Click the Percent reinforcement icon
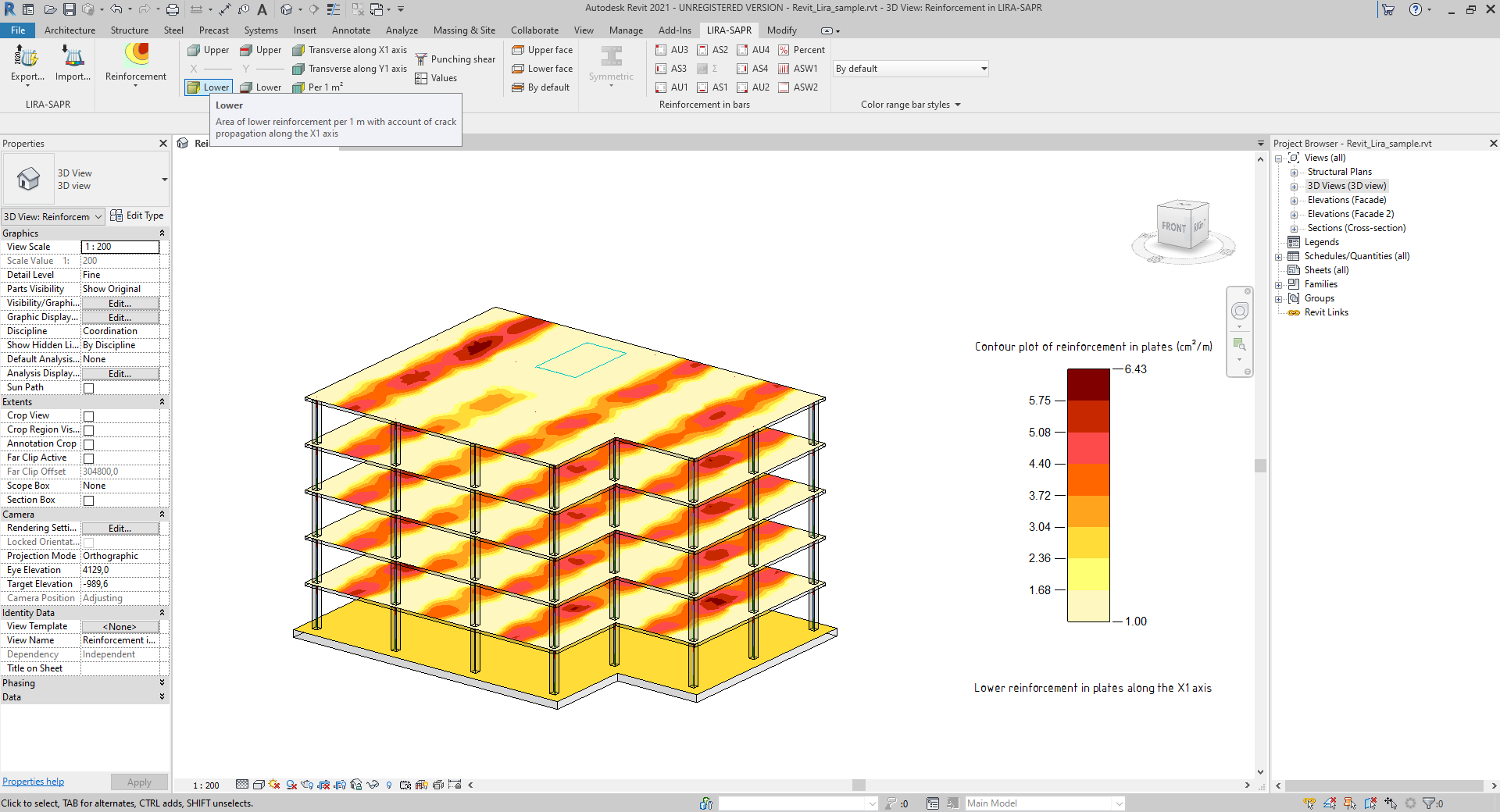1500x812 pixels. click(x=802, y=50)
